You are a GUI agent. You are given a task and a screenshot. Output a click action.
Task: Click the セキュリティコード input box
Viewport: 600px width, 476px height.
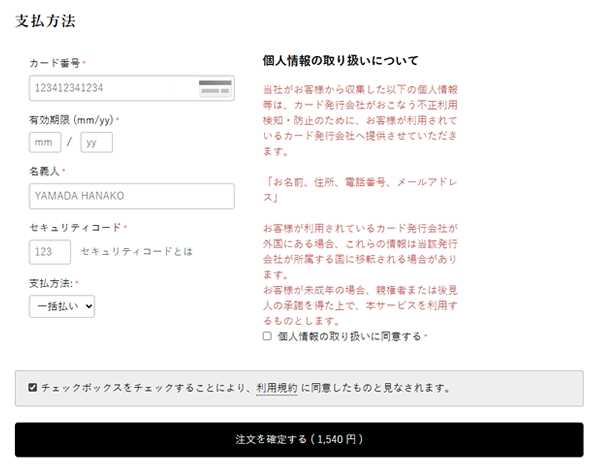click(50, 251)
